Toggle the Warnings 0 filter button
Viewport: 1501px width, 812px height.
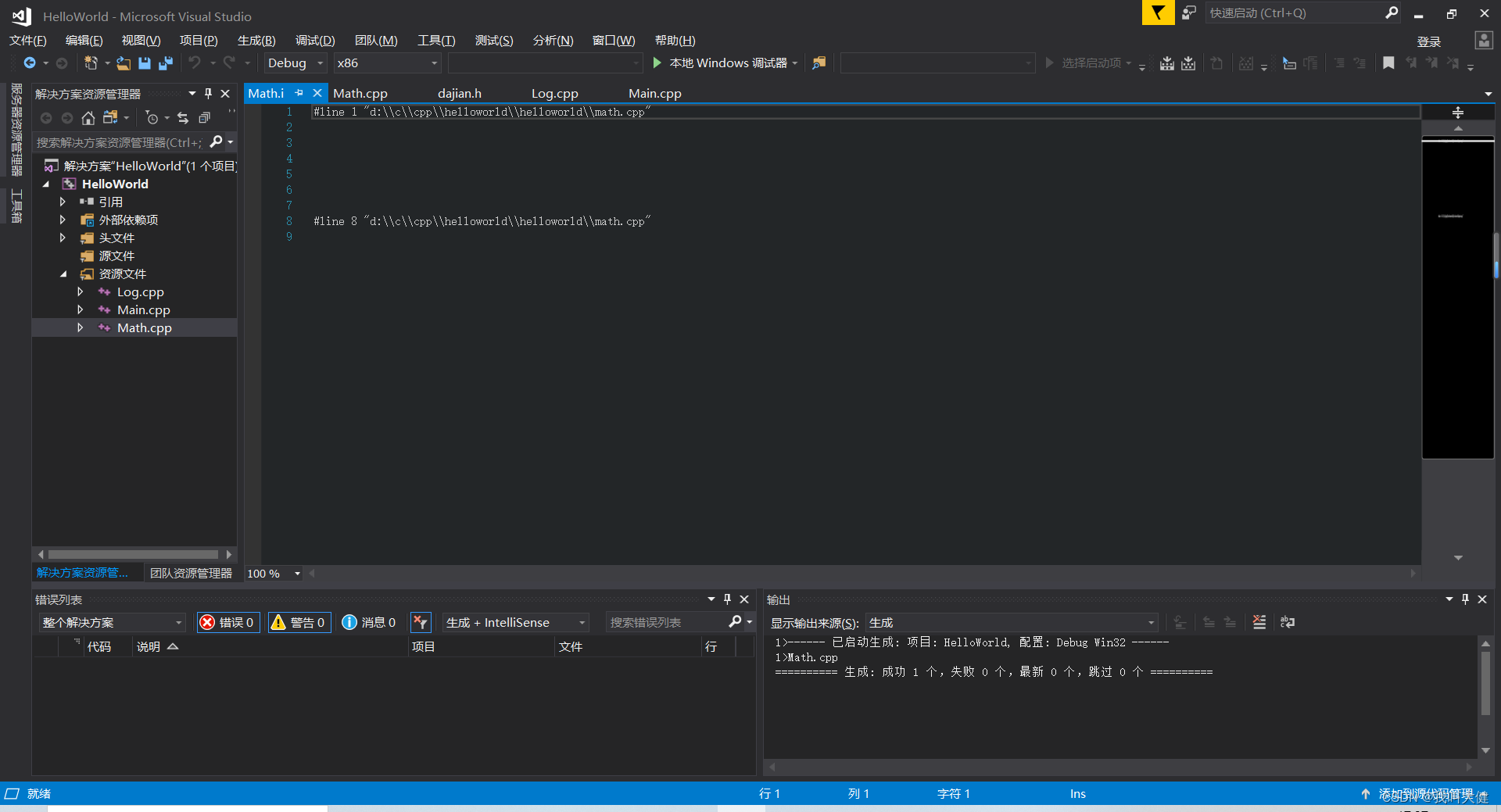(299, 622)
